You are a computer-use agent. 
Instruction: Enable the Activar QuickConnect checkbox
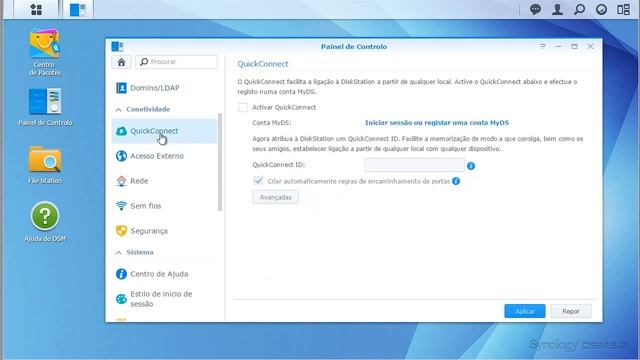click(x=243, y=107)
